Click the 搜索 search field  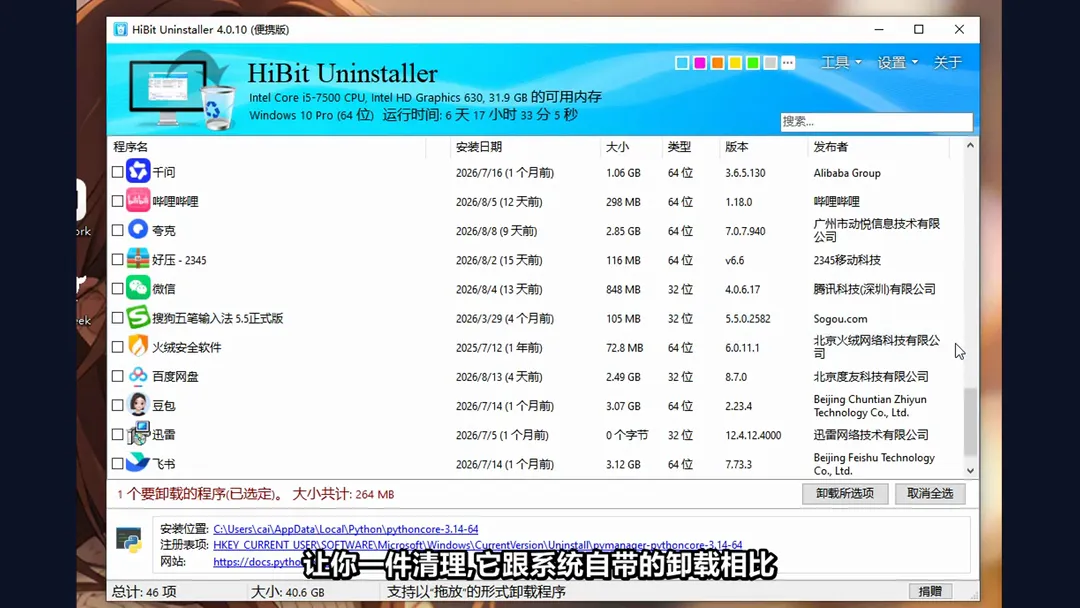pyautogui.click(x=876, y=121)
